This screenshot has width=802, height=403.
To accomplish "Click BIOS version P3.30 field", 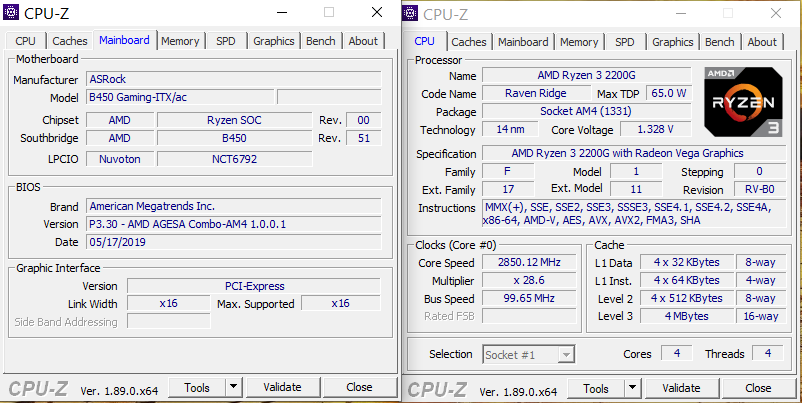I will (x=234, y=224).
